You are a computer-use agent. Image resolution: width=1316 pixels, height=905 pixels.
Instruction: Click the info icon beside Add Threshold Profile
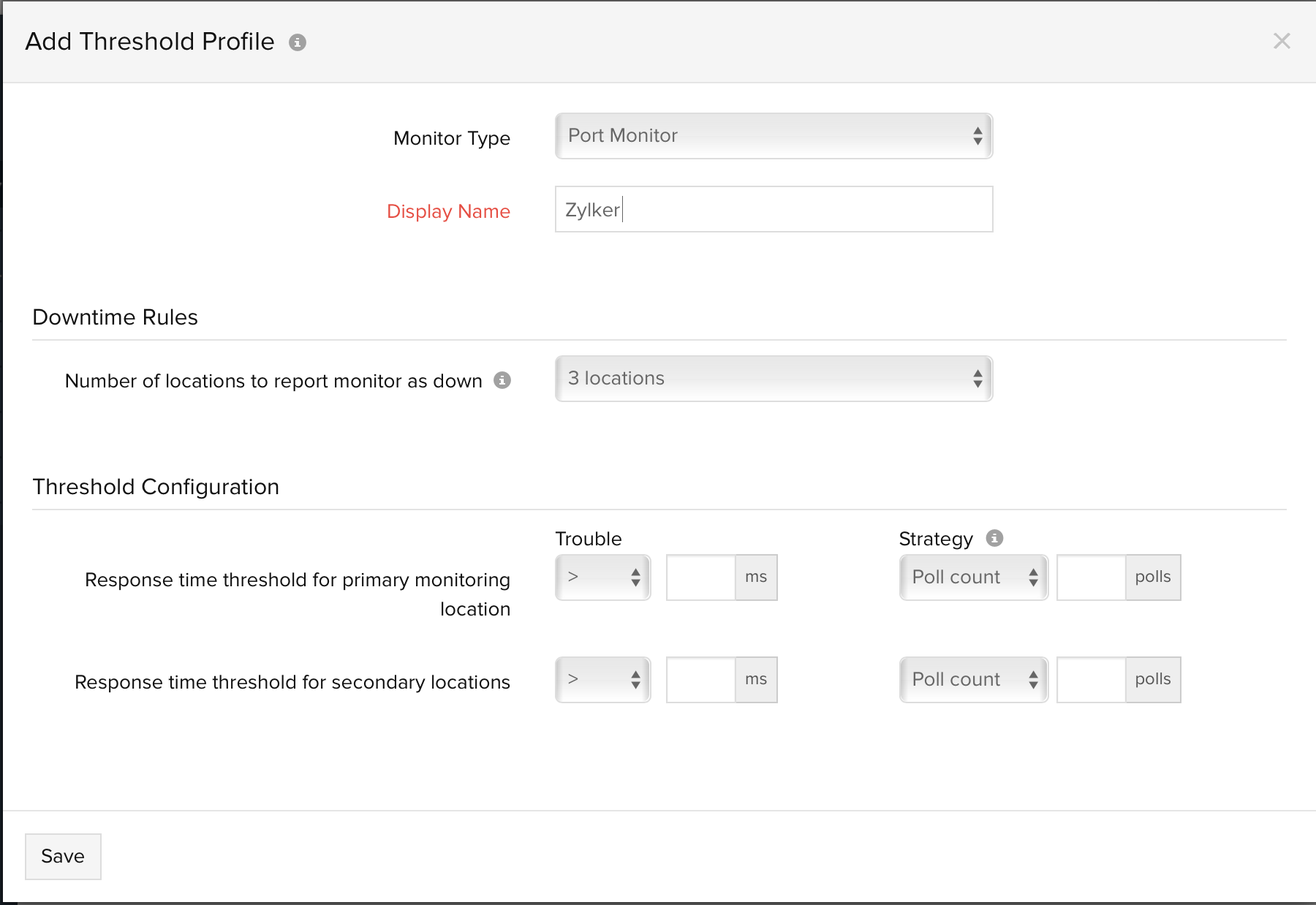tap(298, 42)
